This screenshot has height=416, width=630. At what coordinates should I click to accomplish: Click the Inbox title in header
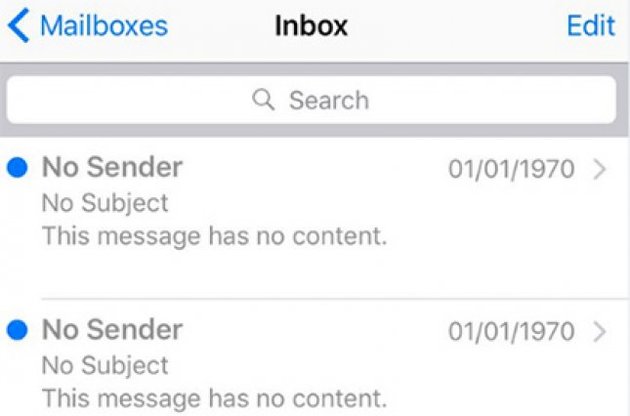[311, 26]
